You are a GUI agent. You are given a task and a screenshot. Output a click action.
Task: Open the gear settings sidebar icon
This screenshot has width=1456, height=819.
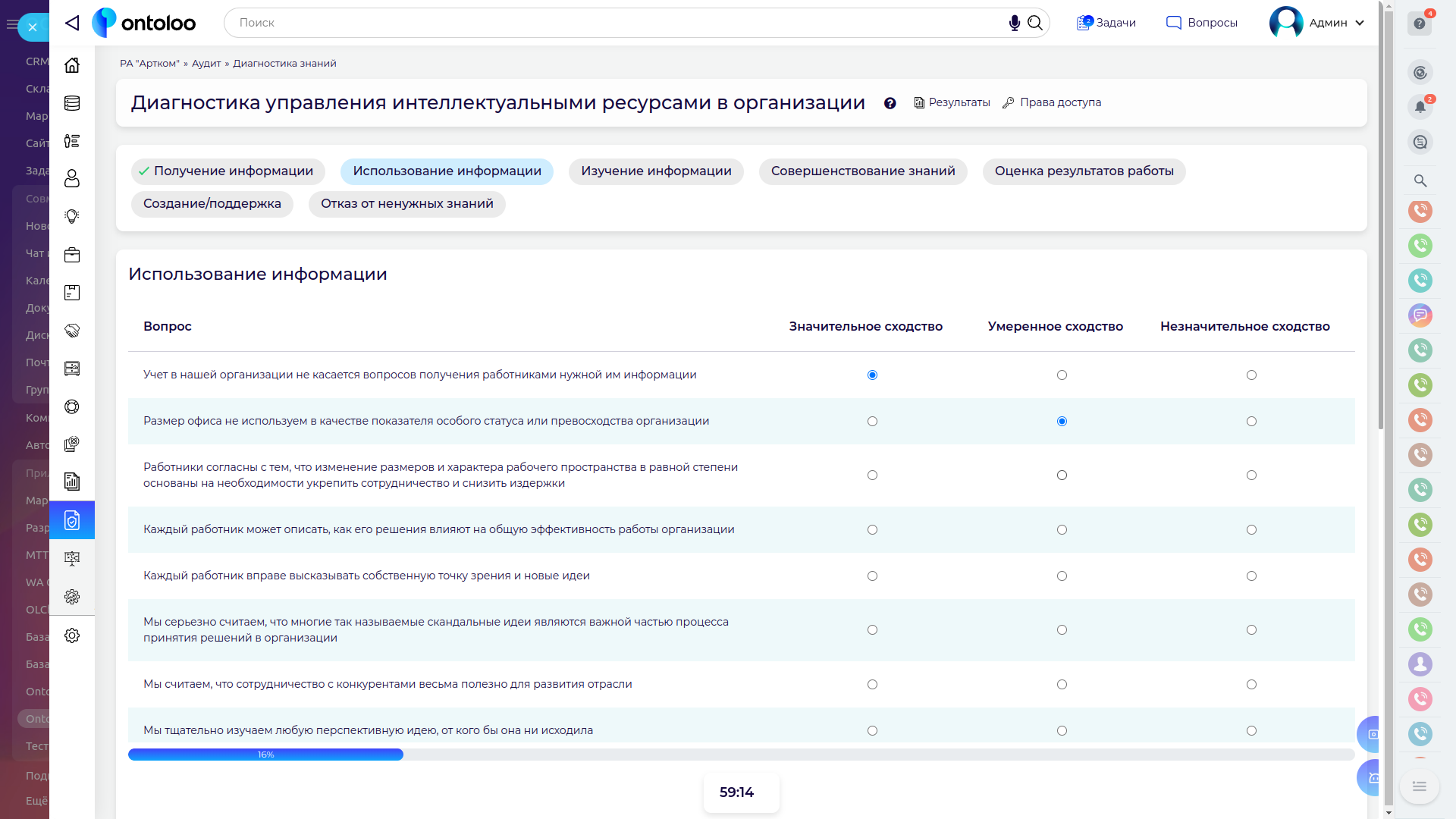coord(72,635)
